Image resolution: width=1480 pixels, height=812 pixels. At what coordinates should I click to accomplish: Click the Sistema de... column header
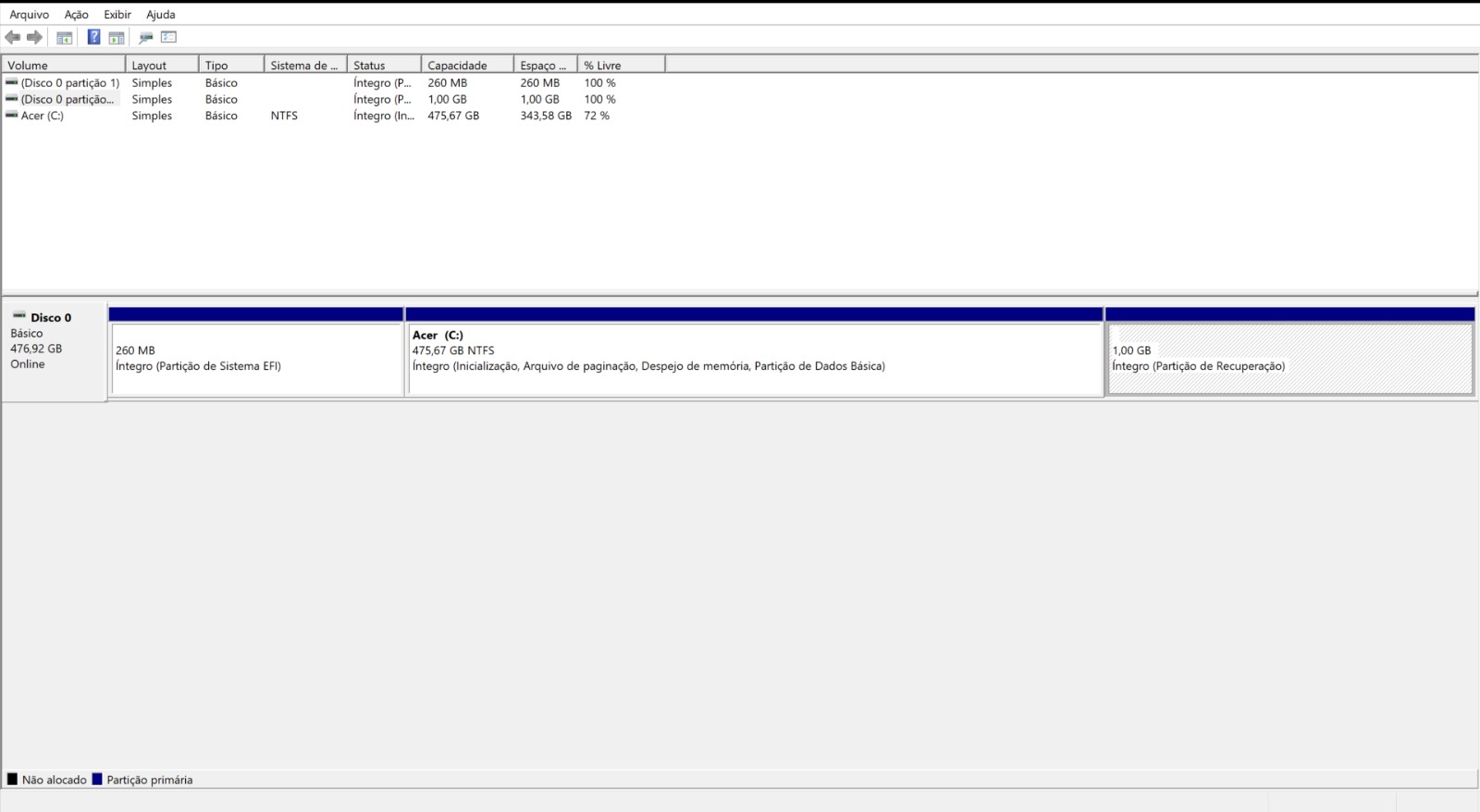pyautogui.click(x=305, y=65)
